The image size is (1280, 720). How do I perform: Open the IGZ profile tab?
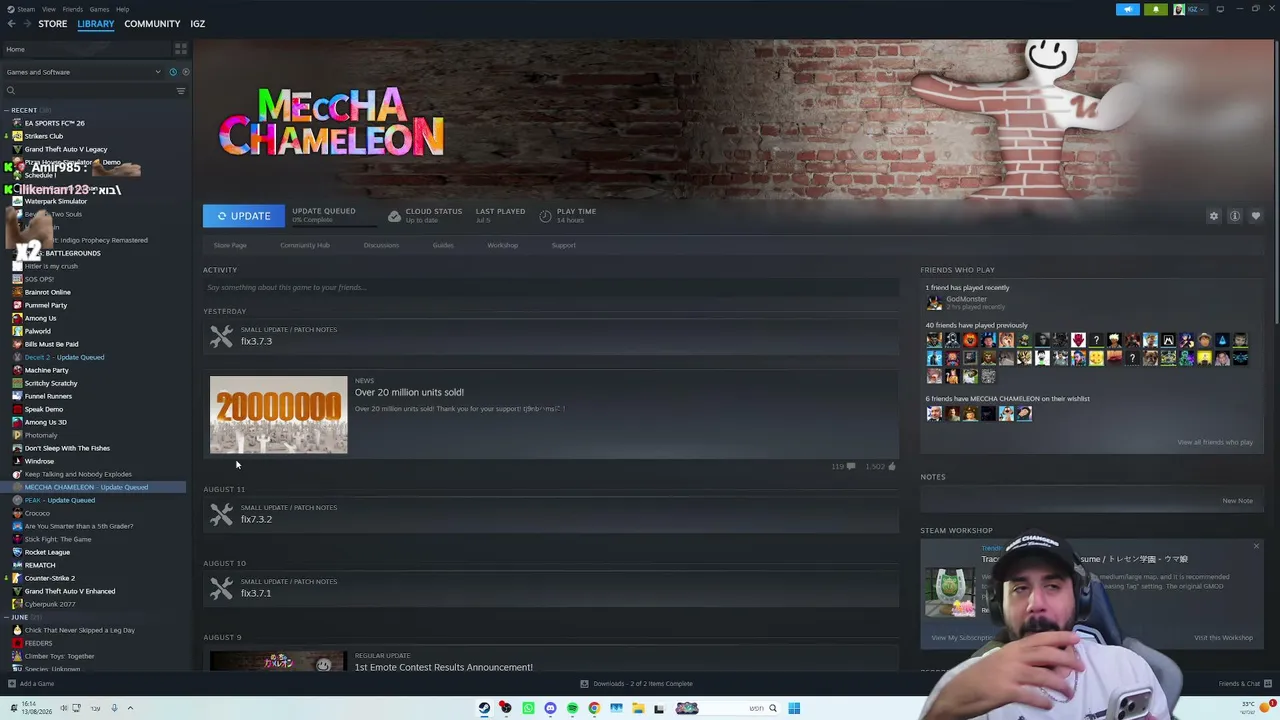pyautogui.click(x=197, y=24)
